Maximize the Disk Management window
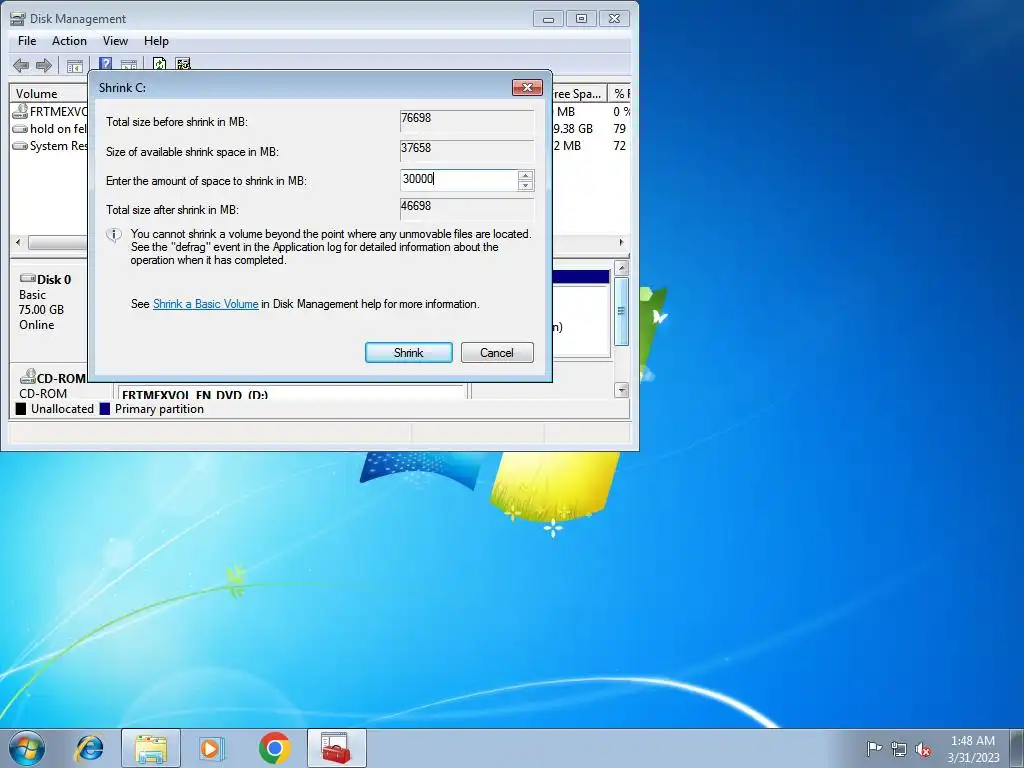1024x768 pixels. point(581,19)
